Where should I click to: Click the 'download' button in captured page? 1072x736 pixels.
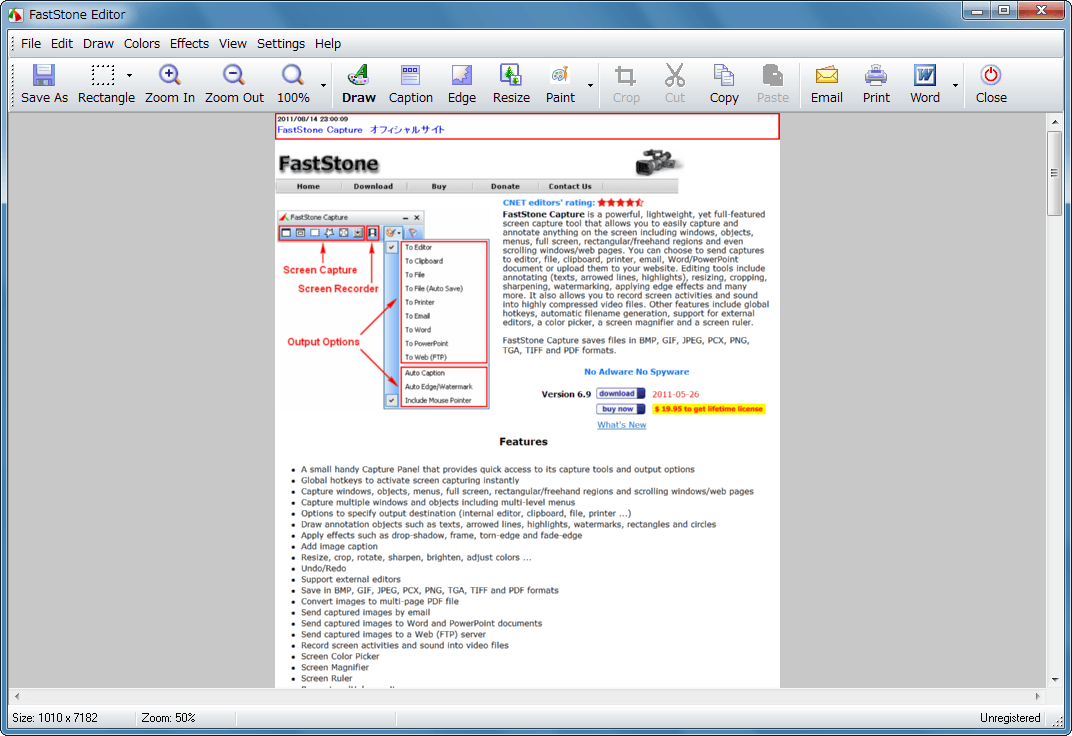[x=620, y=394]
